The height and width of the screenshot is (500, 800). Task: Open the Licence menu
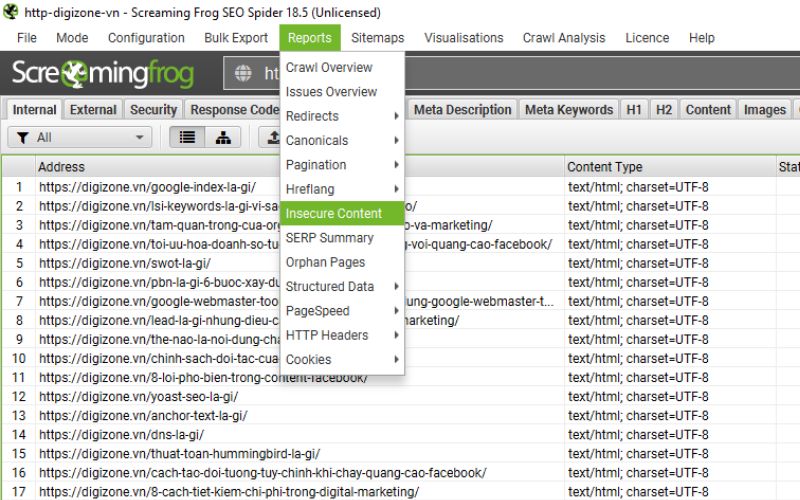point(647,38)
